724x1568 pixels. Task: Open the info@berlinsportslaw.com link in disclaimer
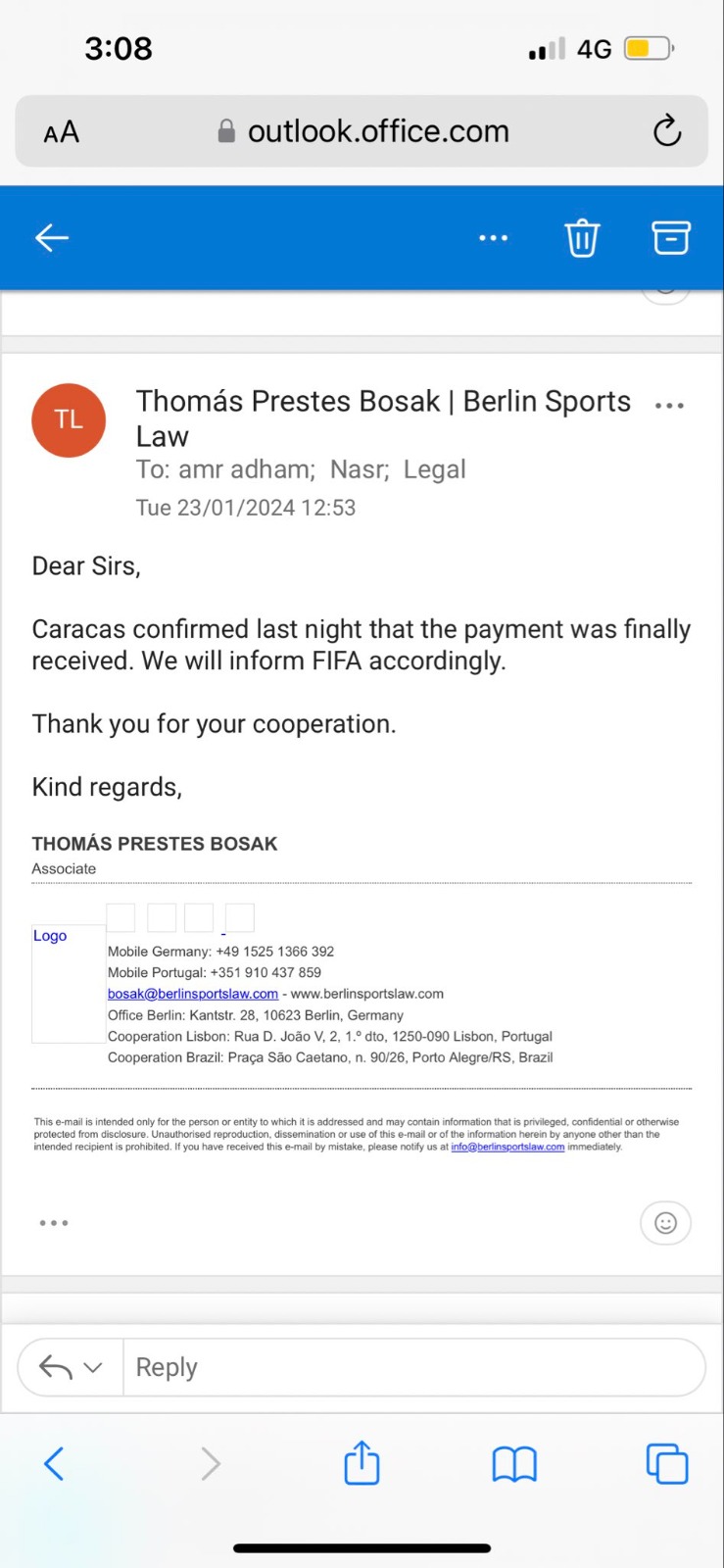point(507,1147)
